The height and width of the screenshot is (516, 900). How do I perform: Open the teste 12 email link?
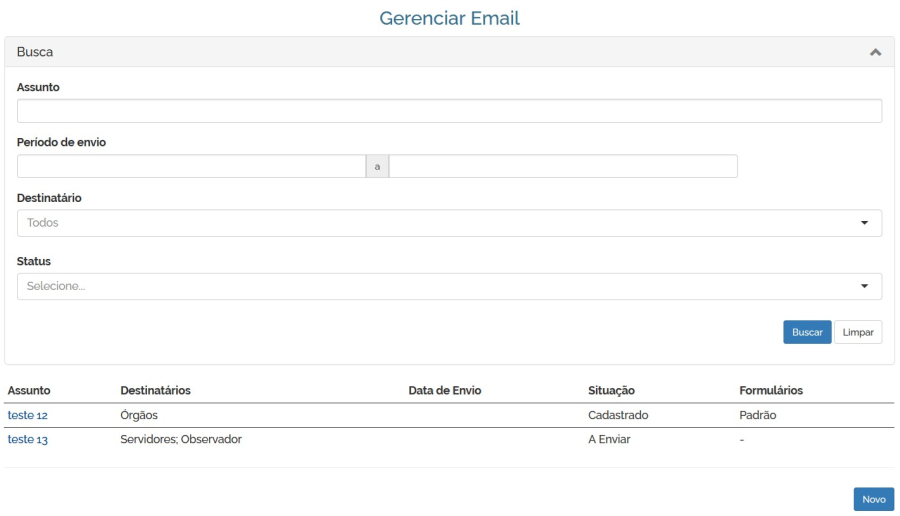pos(28,415)
